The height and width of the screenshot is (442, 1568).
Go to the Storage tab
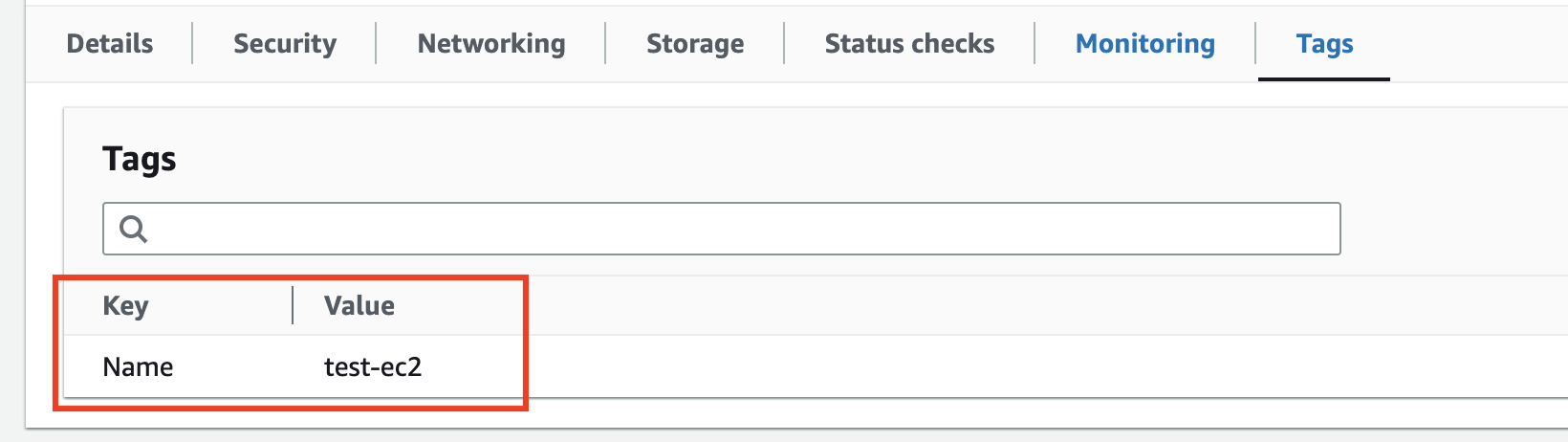pyautogui.click(x=695, y=44)
